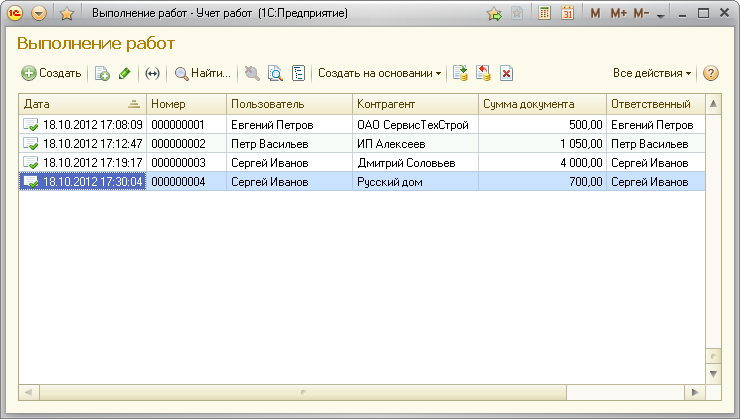Click user Евгений Петров in Пользователь column

(272, 125)
